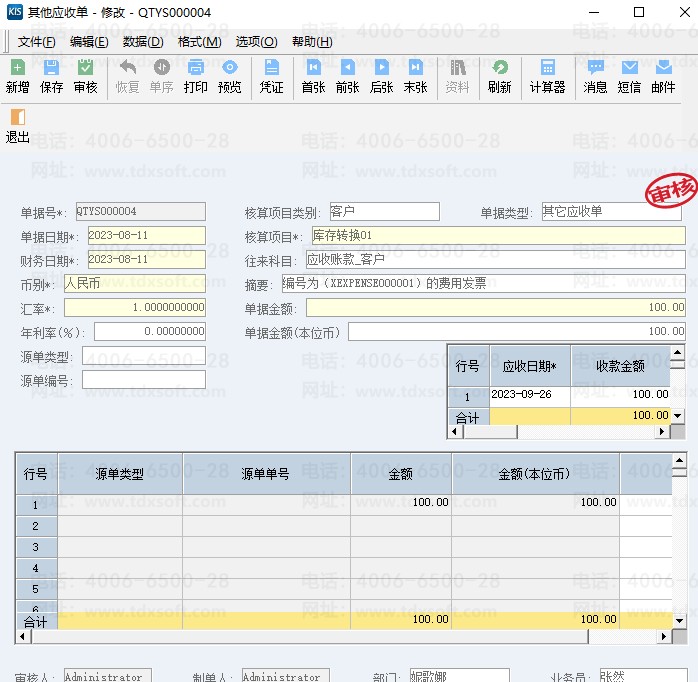Open 邮件 (Mail) from the toolbar
698x682 pixels.
click(663, 76)
